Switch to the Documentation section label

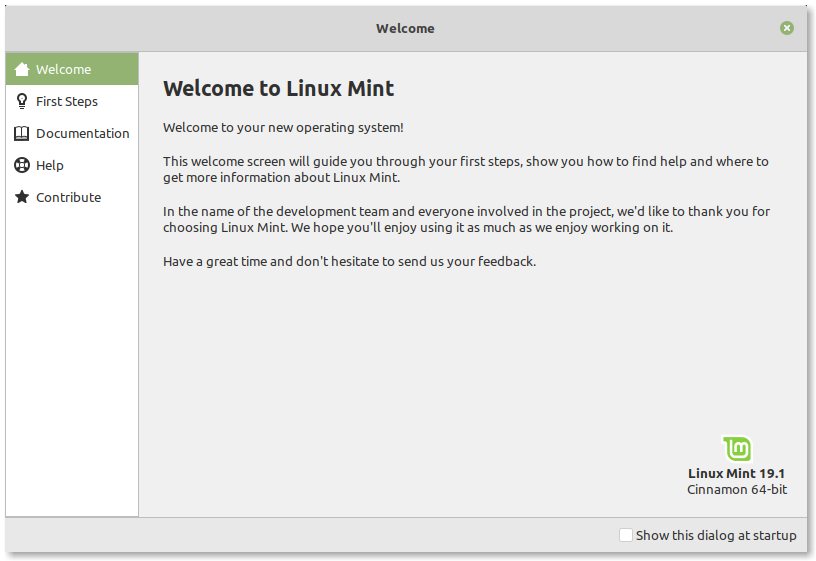[x=83, y=133]
